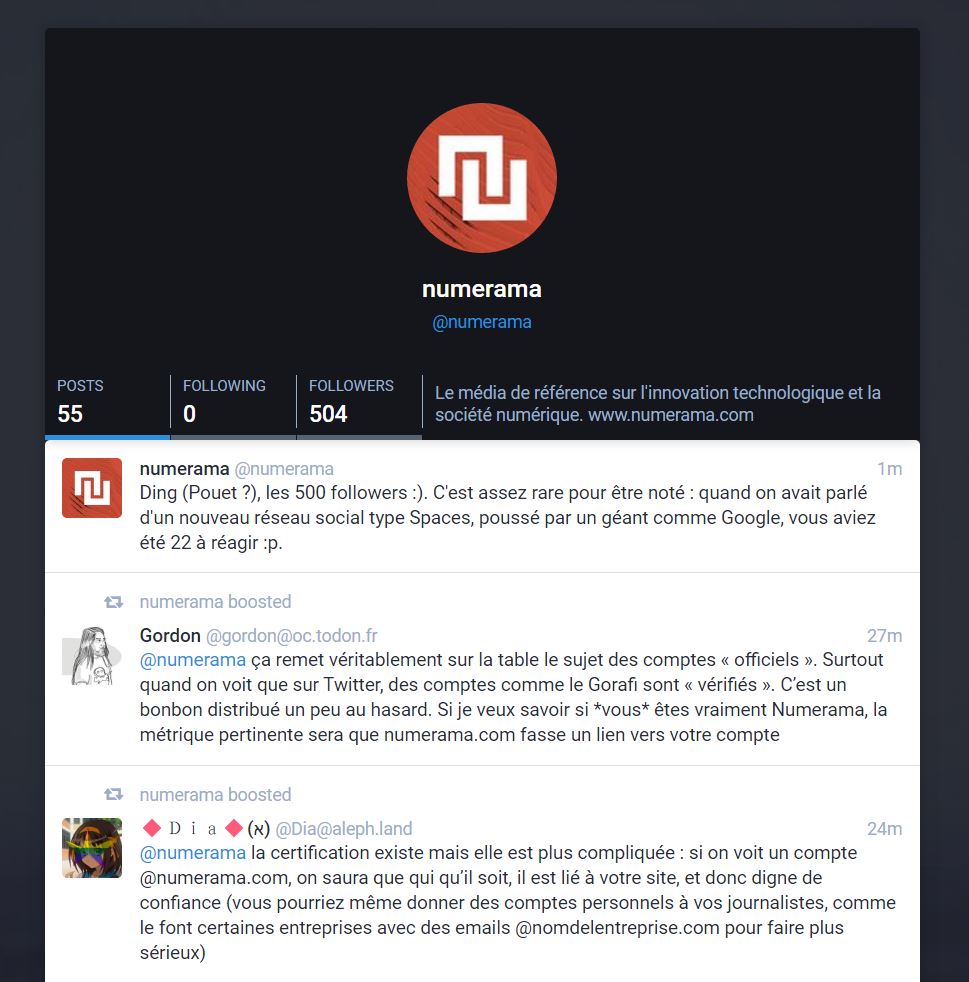Click @numerama mention in Dia's post
Viewport: 969px width, 982px height.
pyautogui.click(x=193, y=853)
